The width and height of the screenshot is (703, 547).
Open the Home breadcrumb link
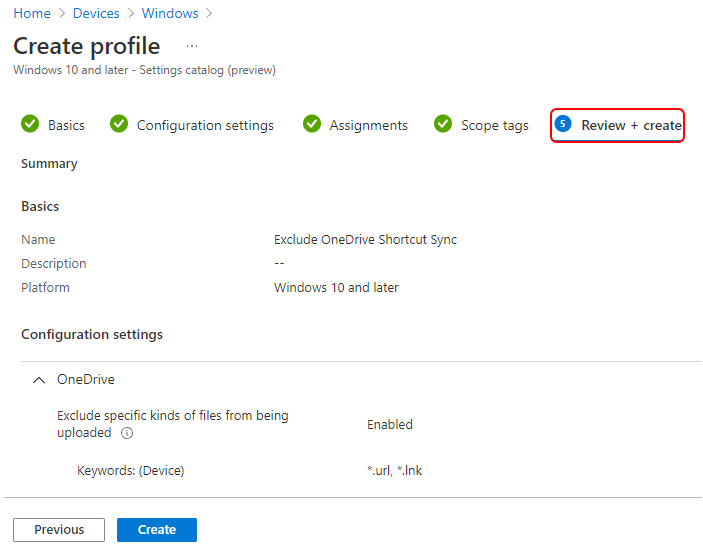click(32, 13)
